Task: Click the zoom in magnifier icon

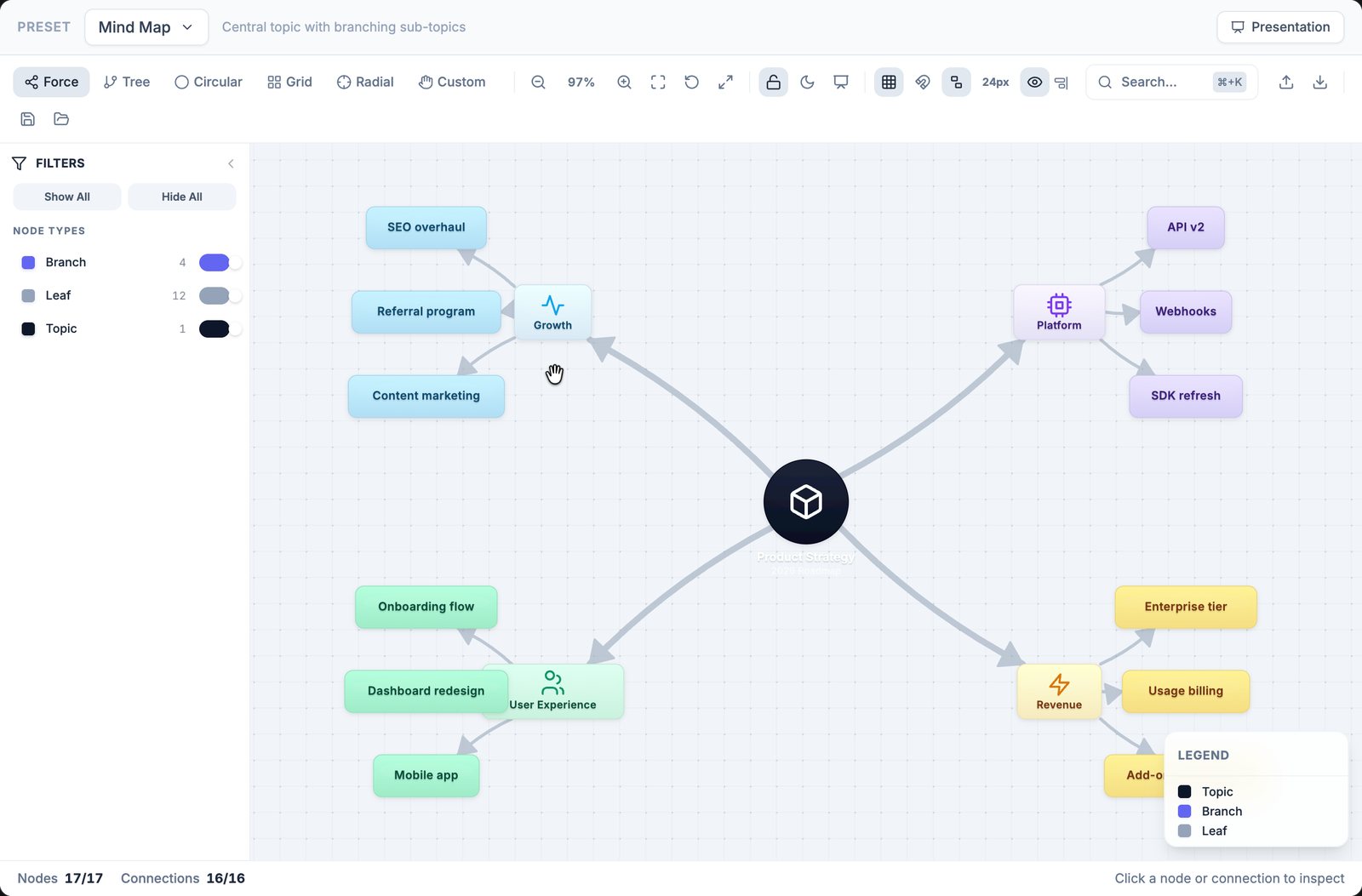Action: tap(624, 82)
